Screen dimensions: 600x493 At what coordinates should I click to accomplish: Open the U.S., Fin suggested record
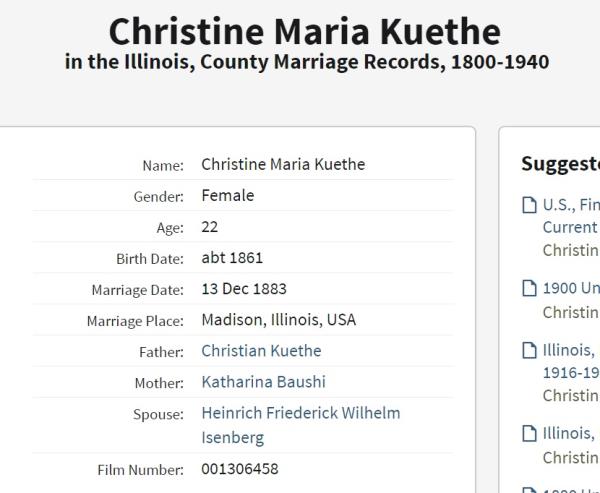pos(570,206)
